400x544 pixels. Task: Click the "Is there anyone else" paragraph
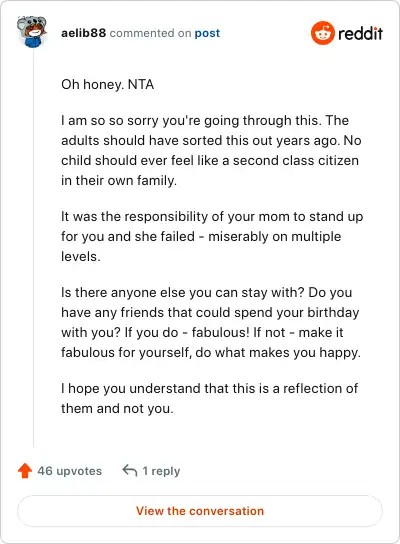(x=211, y=322)
